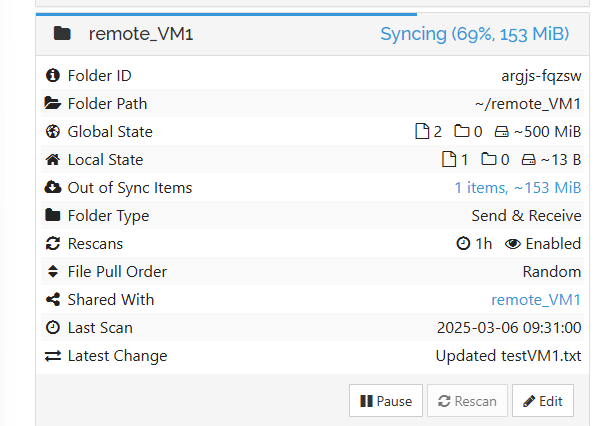Click the globe icon for Global State
Image resolution: width=611 pixels, height=426 pixels.
[53, 131]
